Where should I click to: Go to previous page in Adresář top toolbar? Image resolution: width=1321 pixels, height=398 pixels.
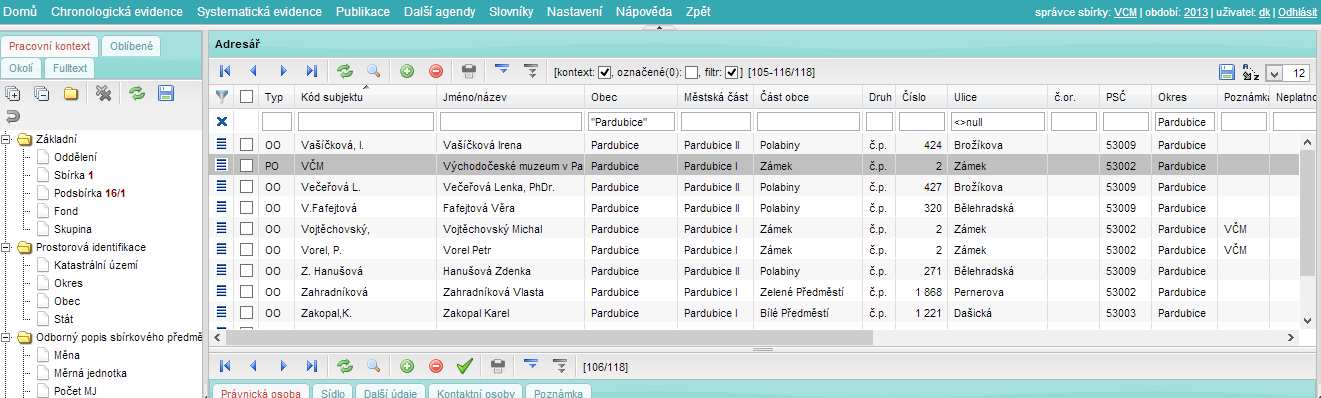[253, 72]
